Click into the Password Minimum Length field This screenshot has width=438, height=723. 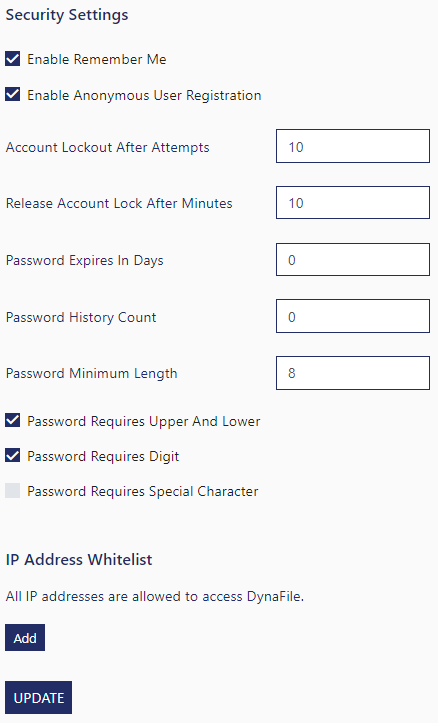click(x=353, y=373)
